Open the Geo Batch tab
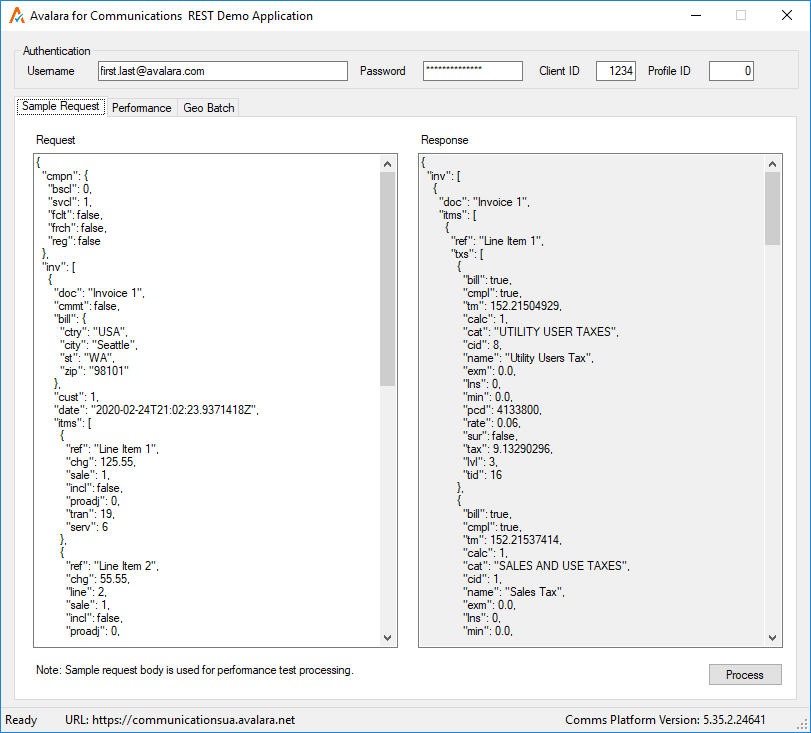 click(x=208, y=108)
